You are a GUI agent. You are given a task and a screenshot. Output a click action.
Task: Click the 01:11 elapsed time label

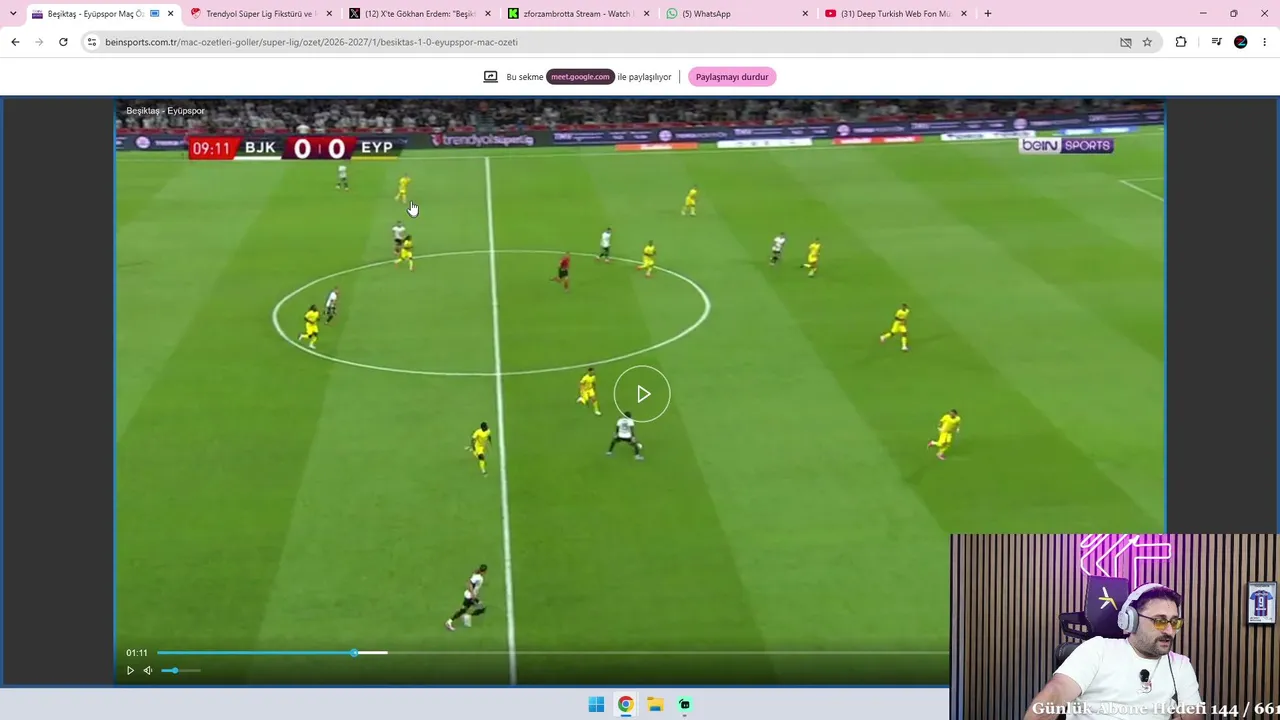(x=137, y=653)
